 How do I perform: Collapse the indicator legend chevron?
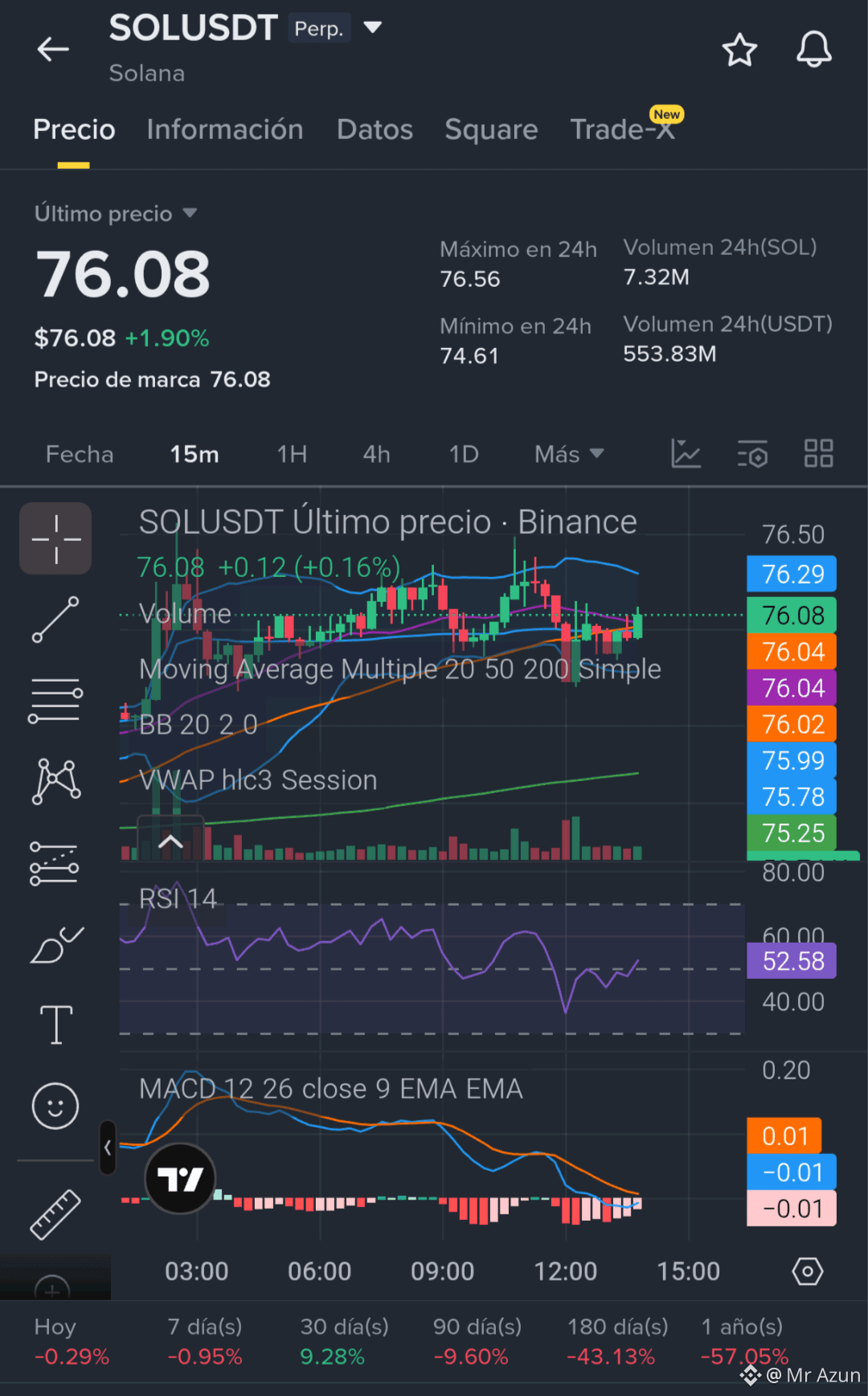click(170, 841)
